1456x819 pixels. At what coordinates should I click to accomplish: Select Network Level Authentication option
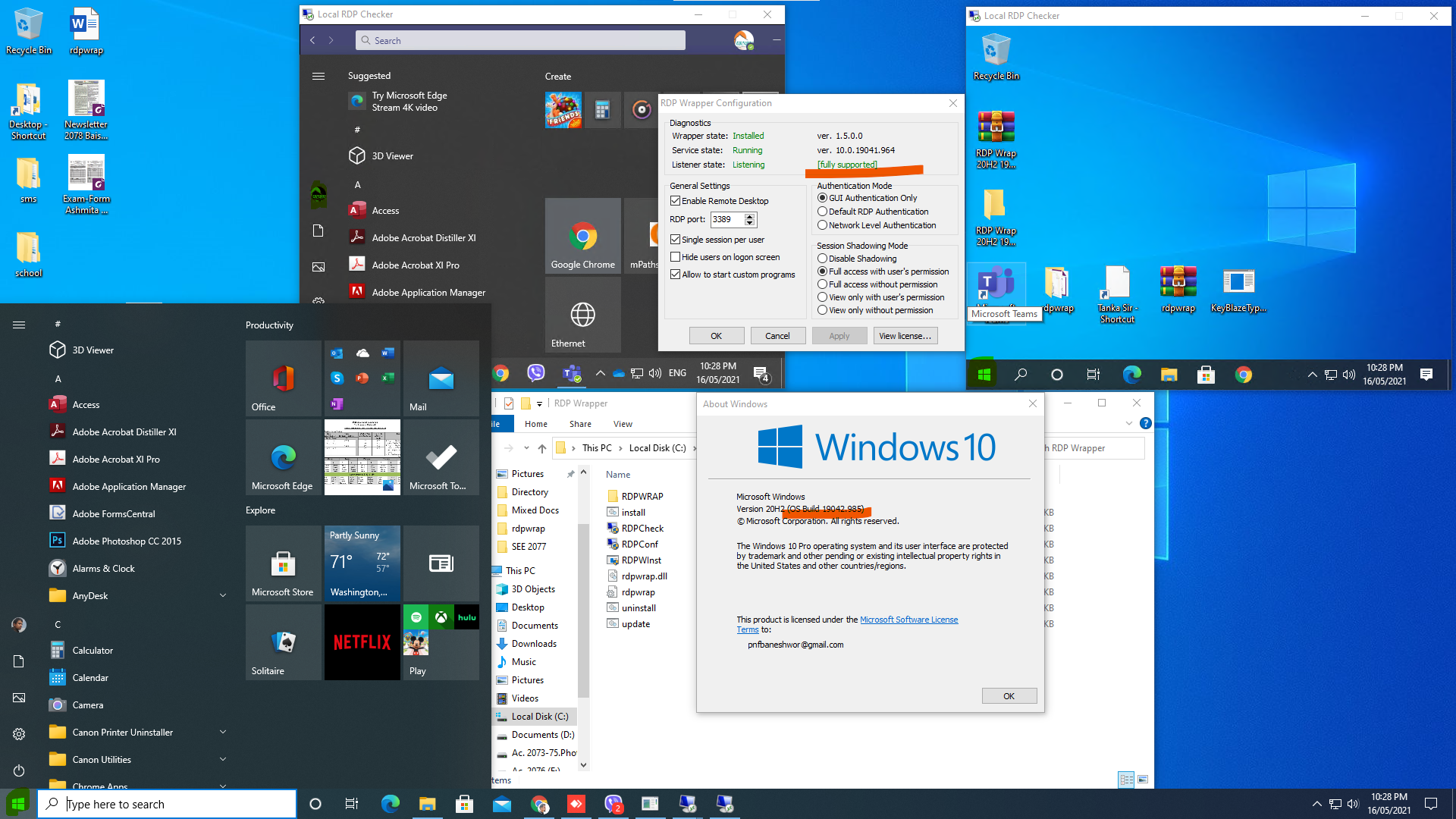pyautogui.click(x=822, y=225)
